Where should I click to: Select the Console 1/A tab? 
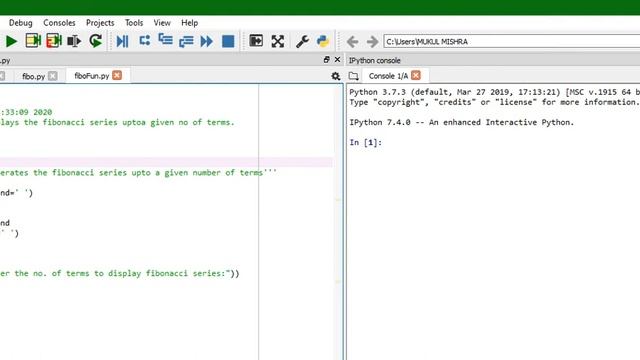point(388,76)
